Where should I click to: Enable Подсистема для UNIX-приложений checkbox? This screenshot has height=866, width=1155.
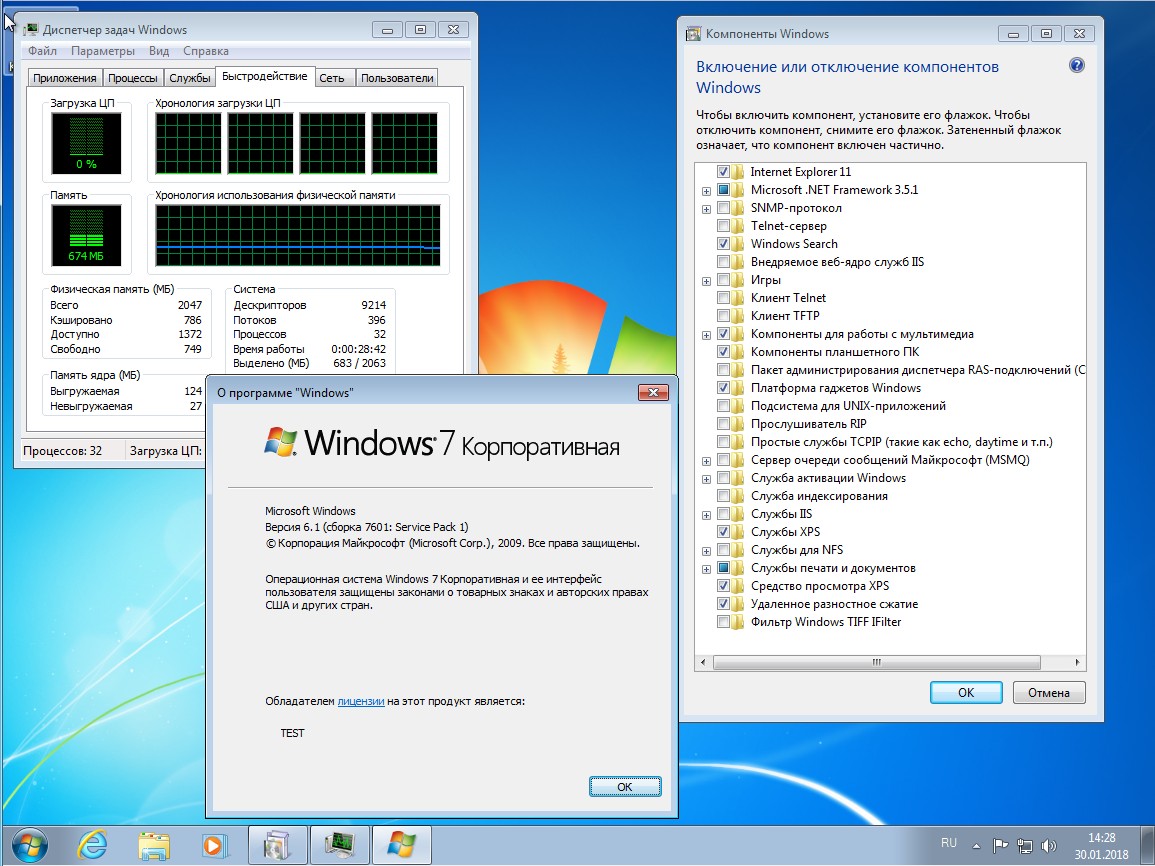coord(723,406)
